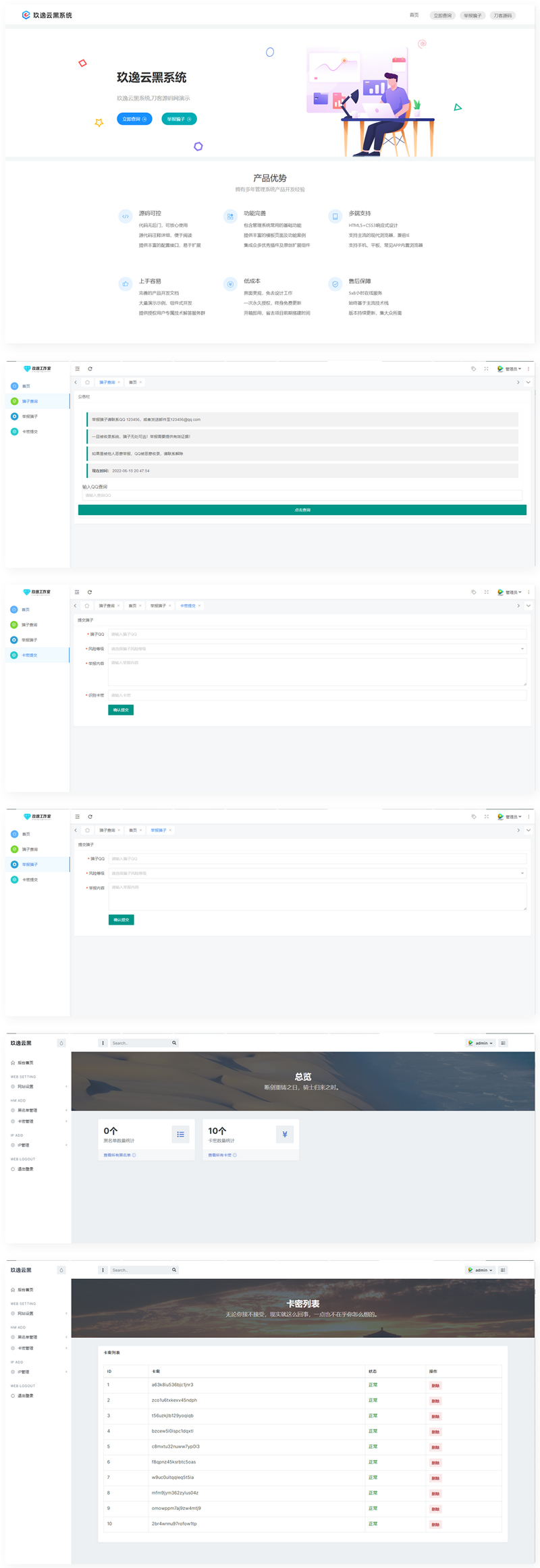Image resolution: width=540 pixels, height=1568 pixels.
Task: Click the blue 立即查询 hero button
Action: [134, 119]
